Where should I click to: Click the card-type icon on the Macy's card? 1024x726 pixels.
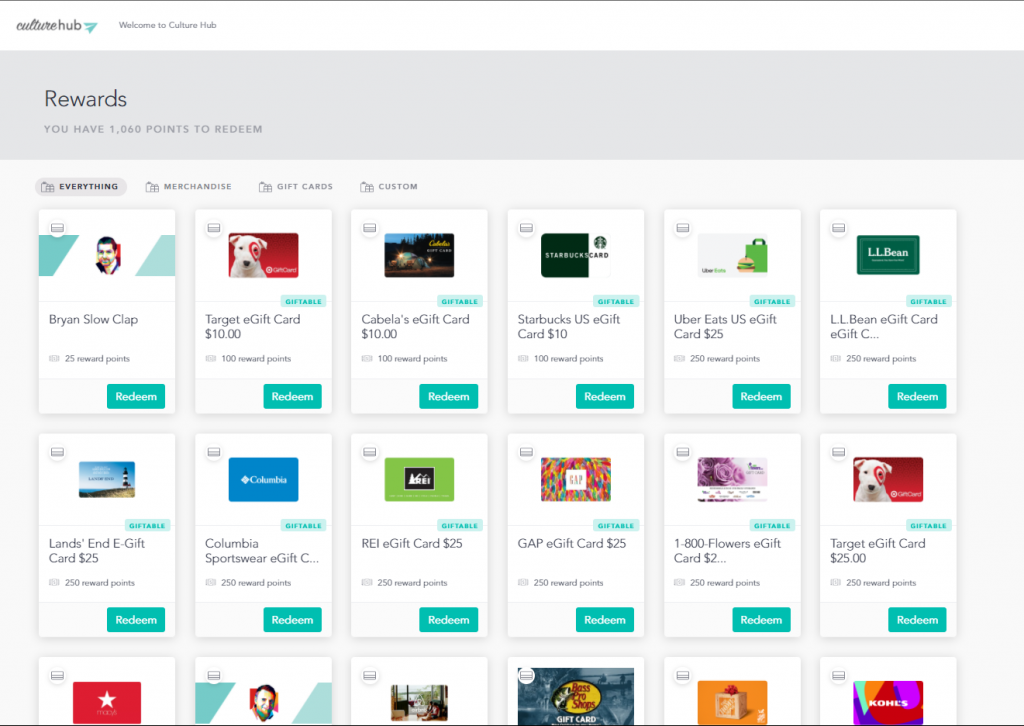[x=57, y=676]
